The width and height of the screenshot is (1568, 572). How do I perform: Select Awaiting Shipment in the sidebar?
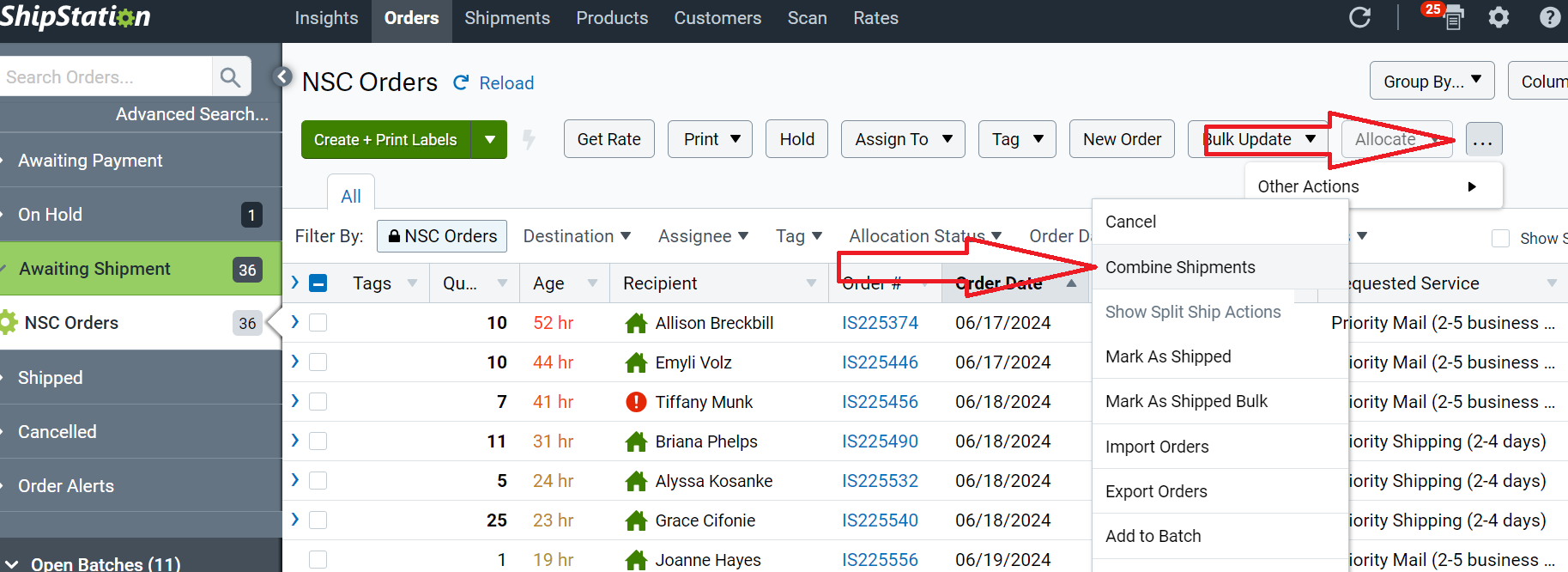tap(141, 269)
